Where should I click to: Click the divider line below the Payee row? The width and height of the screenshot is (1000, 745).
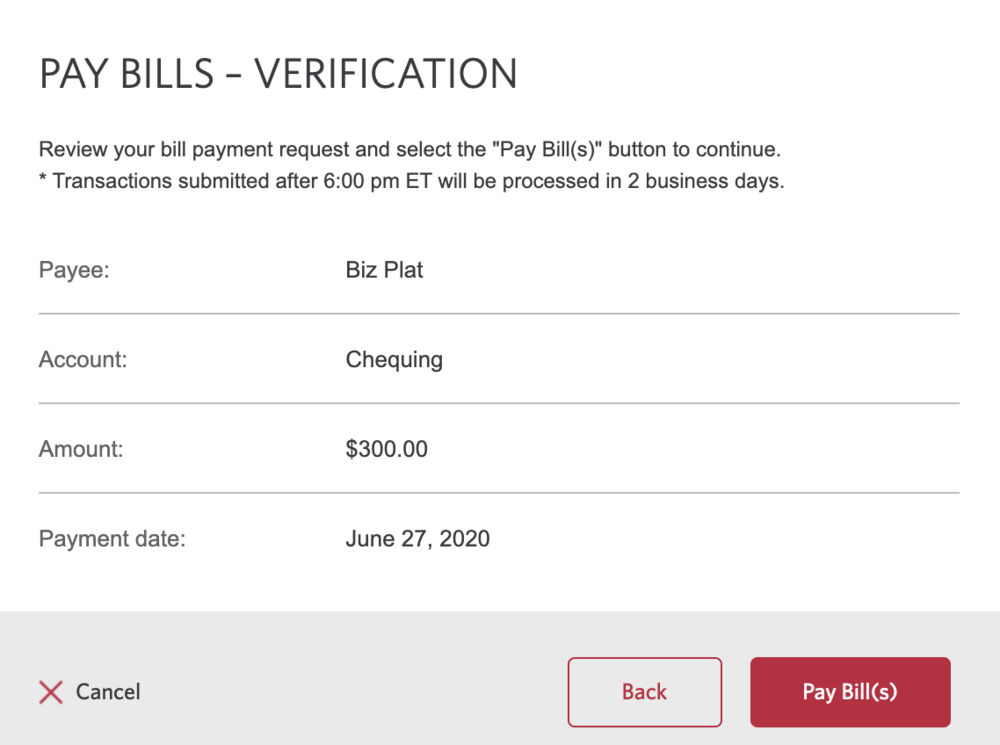[499, 314]
